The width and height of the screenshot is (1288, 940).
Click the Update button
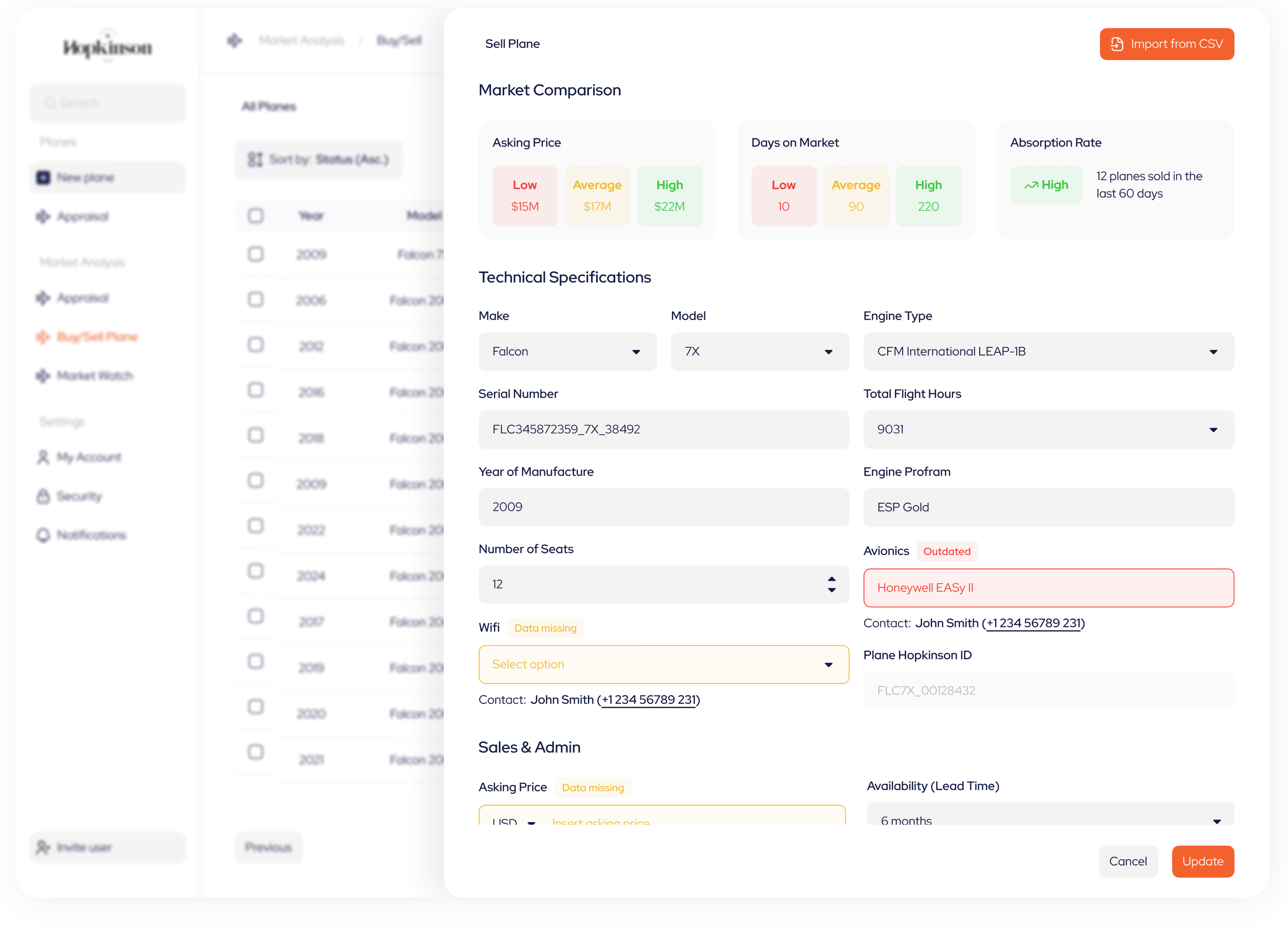(x=1202, y=862)
